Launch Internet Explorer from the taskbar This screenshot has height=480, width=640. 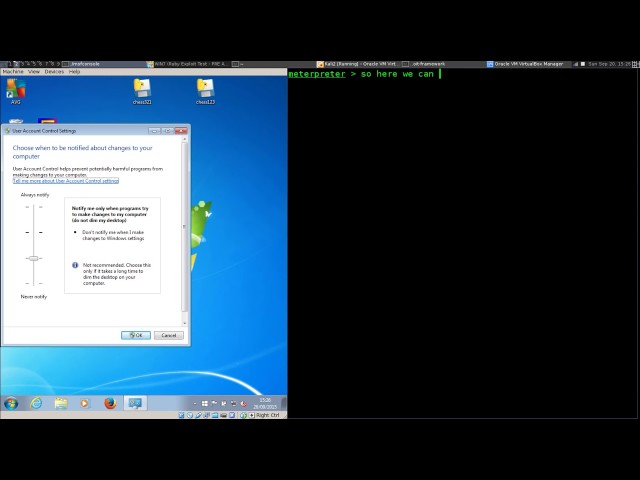tap(36, 404)
